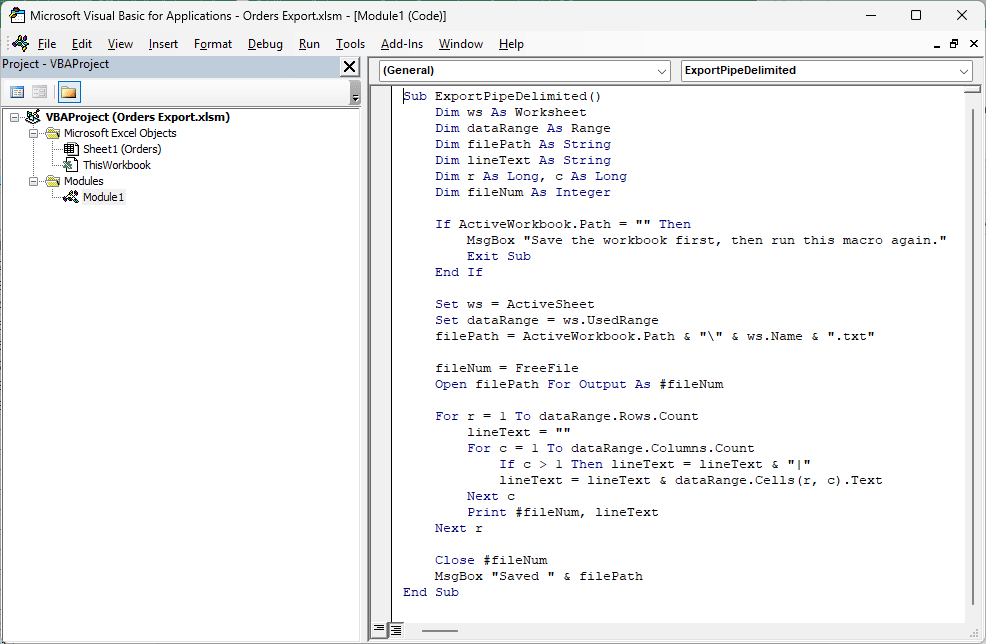The image size is (986, 644).
Task: Open the Window menu
Action: pos(461,44)
